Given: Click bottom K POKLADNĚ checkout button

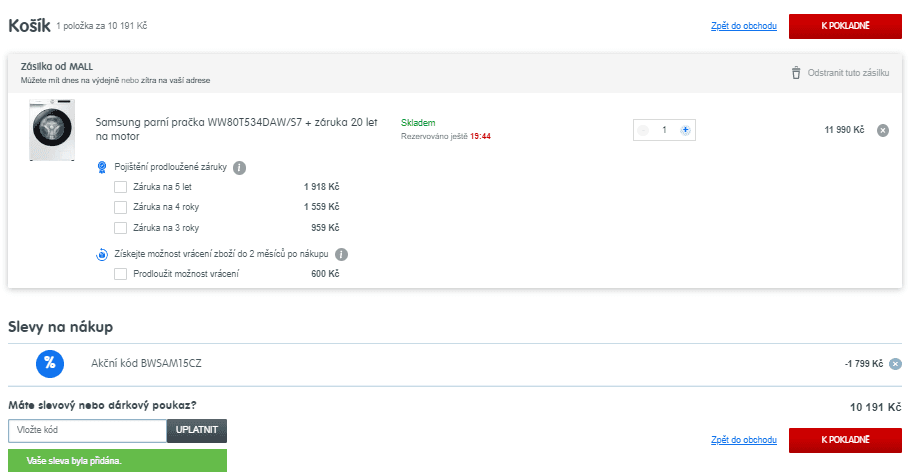Looking at the screenshot, I should (845, 440).
